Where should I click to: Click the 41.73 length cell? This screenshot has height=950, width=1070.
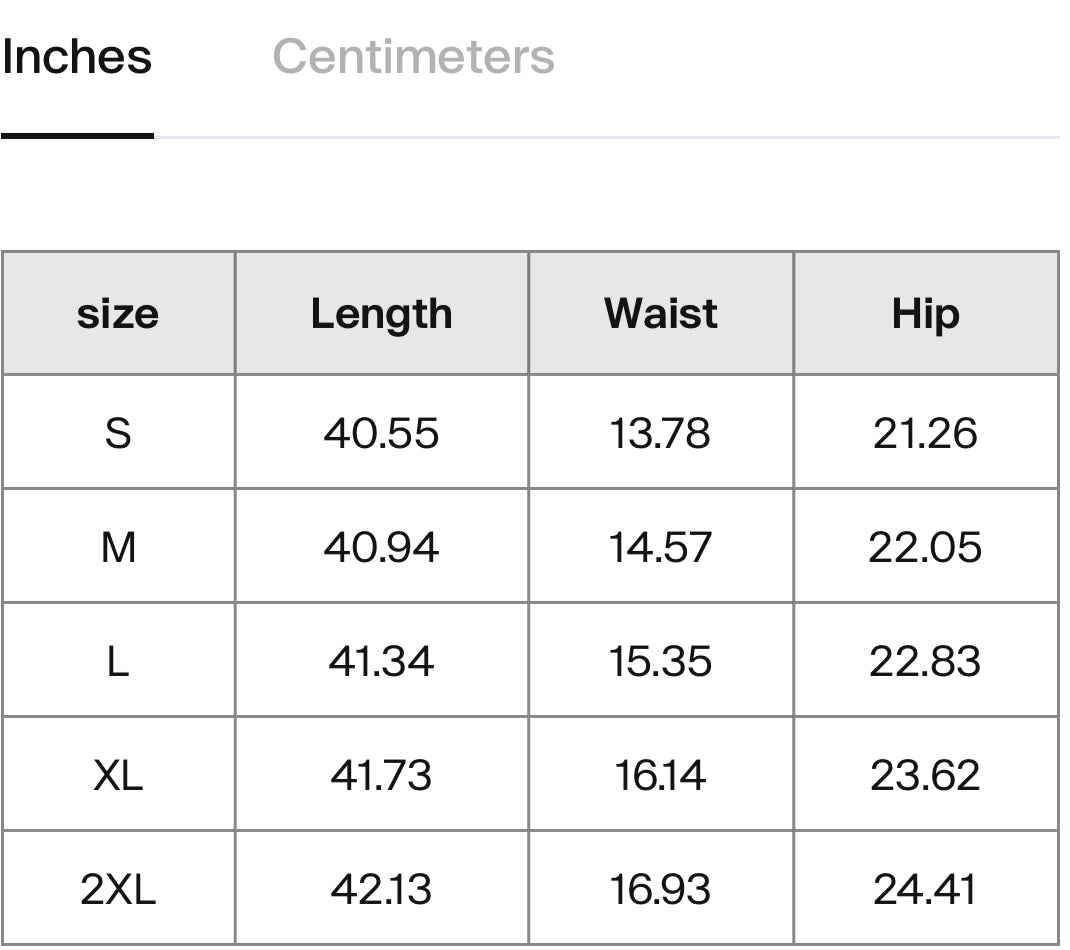(x=382, y=775)
